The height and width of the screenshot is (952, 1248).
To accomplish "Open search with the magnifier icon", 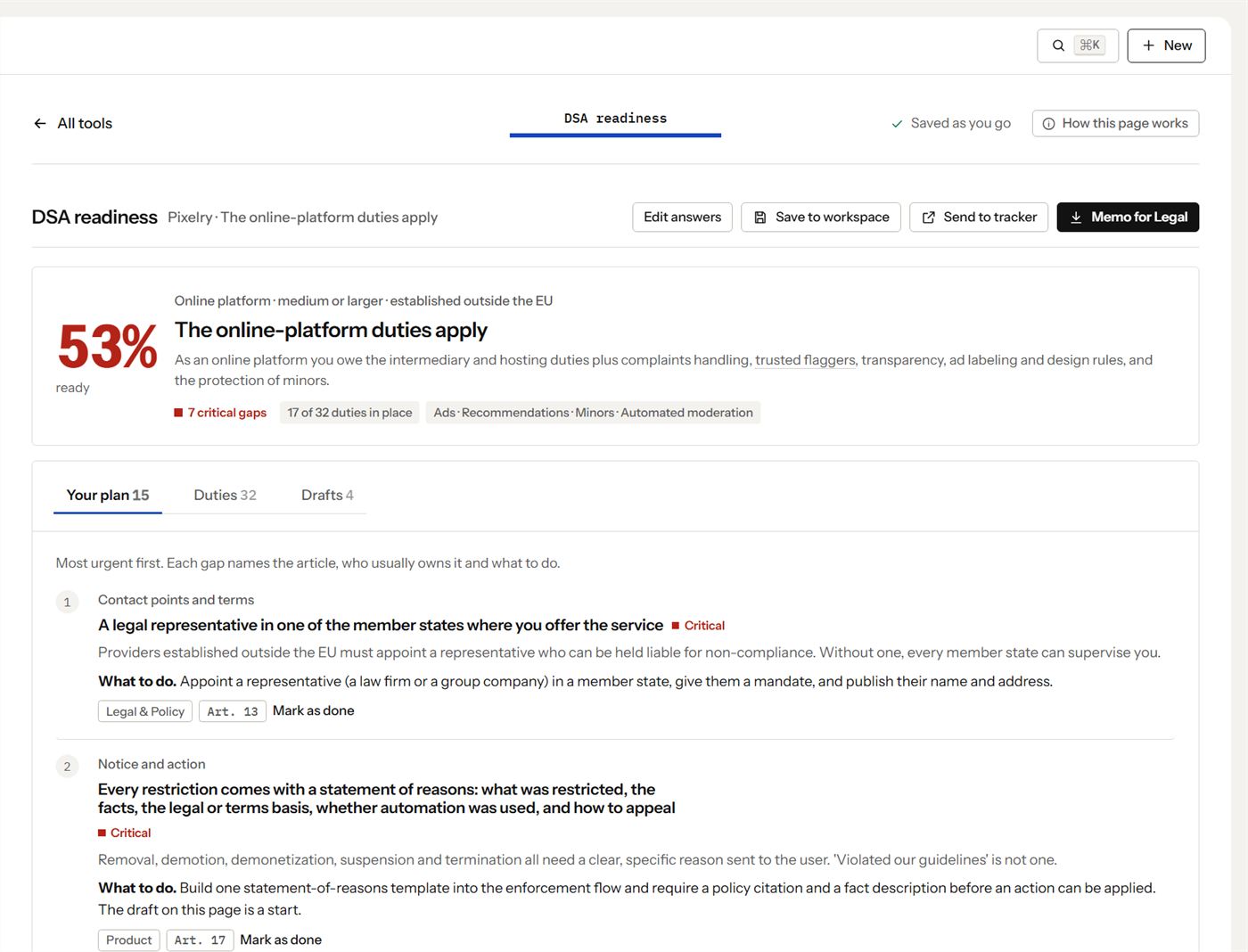I will (x=1058, y=45).
